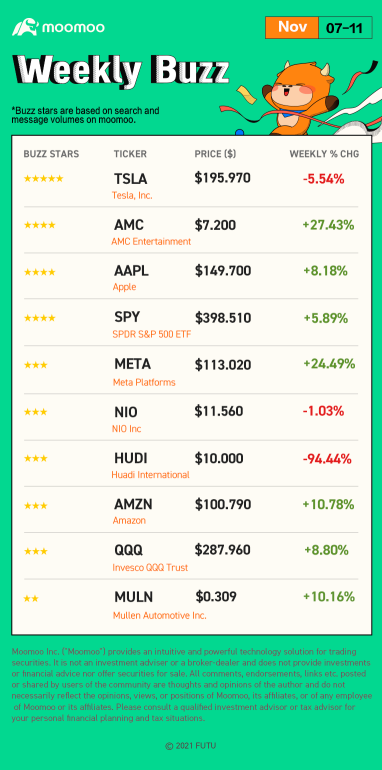Open the AMC Entertainment company name
Viewport: 382px width, 770px height.
pos(152,241)
